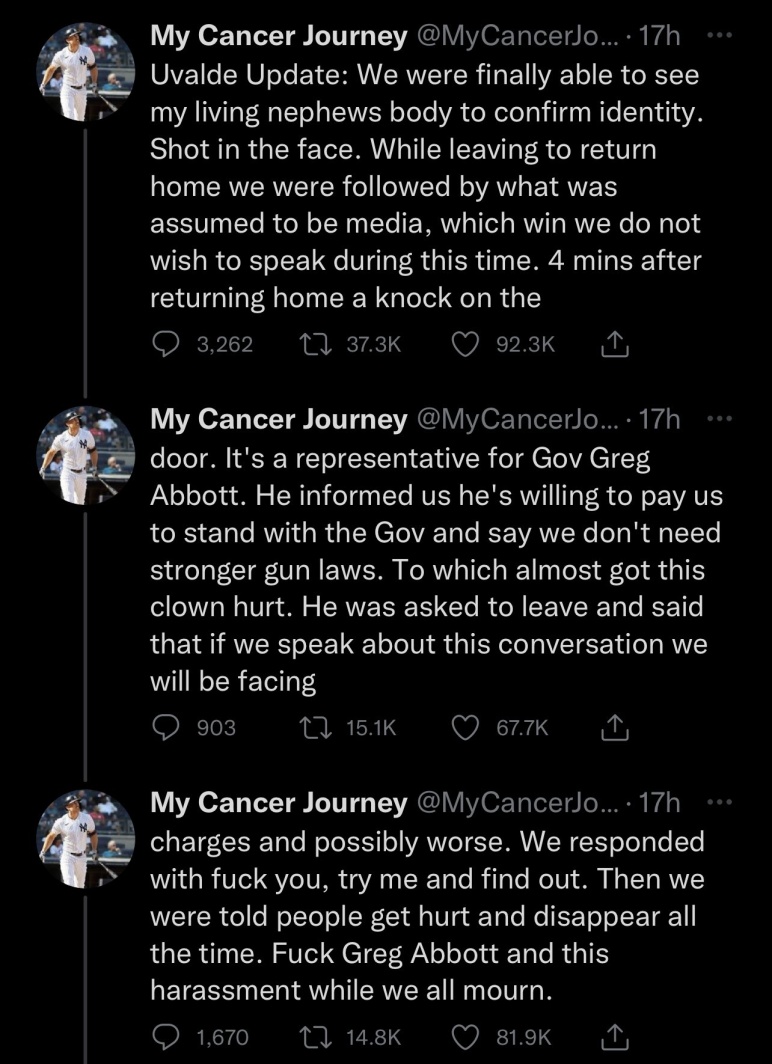Open more options menu on first tweet
The height and width of the screenshot is (1064, 772).
click(720, 36)
